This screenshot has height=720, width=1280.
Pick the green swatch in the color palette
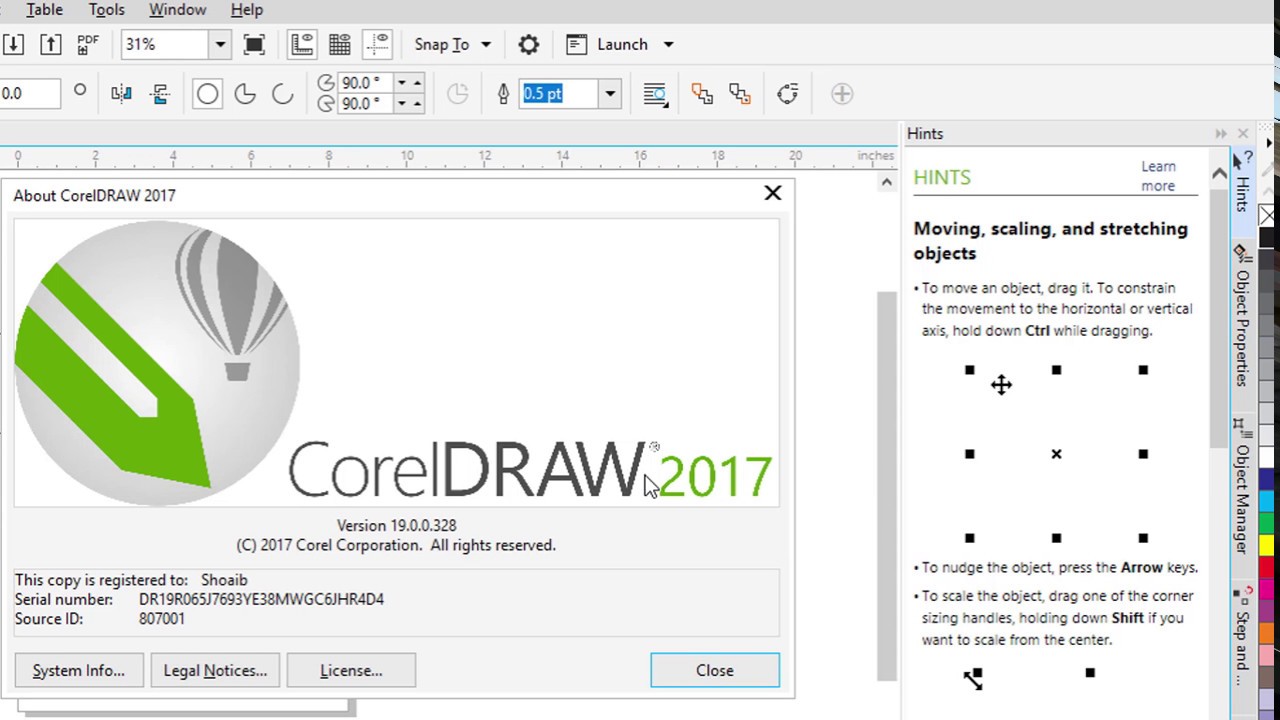coord(1267,522)
